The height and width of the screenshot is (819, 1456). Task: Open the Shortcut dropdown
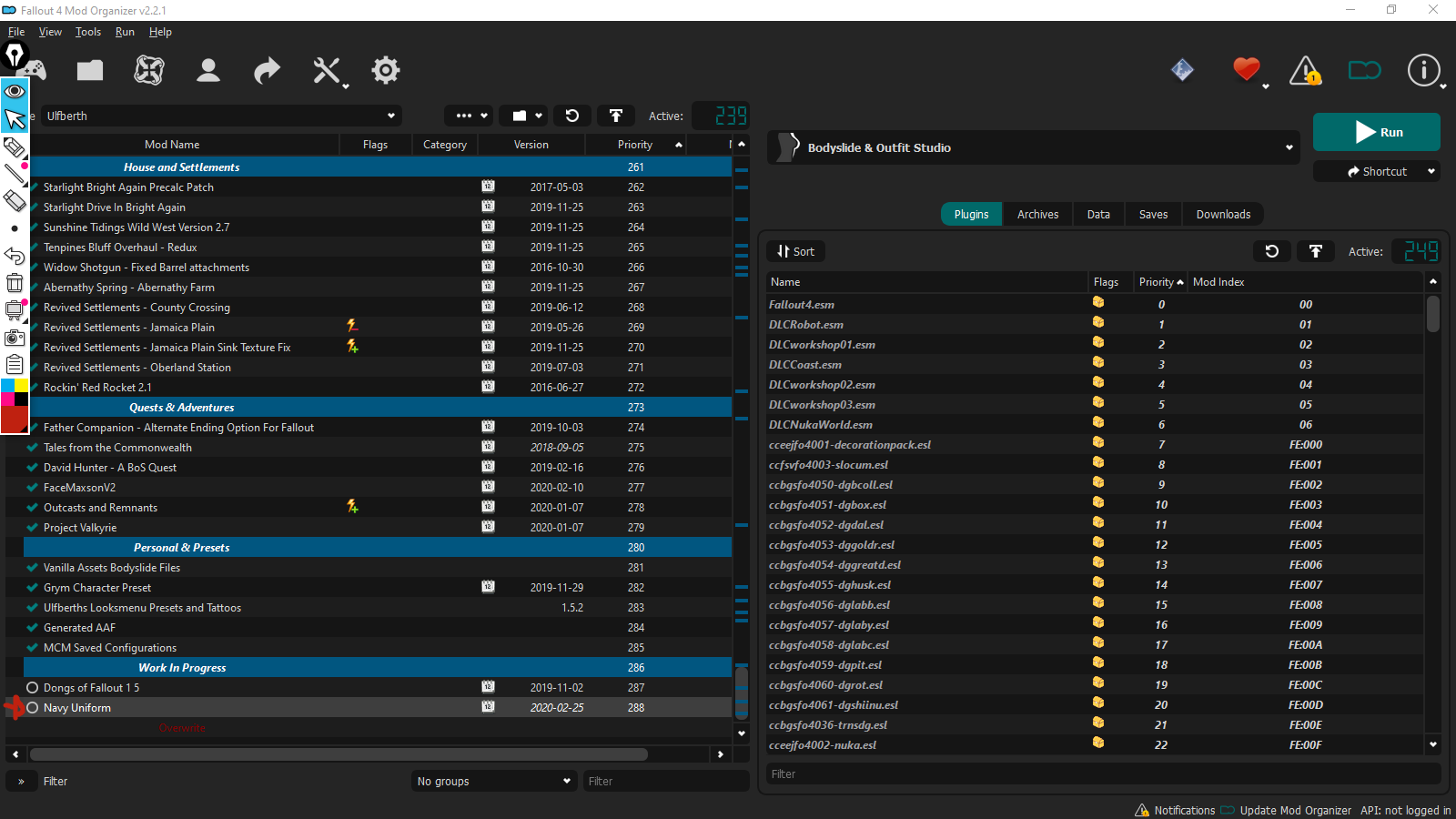pos(1377,171)
